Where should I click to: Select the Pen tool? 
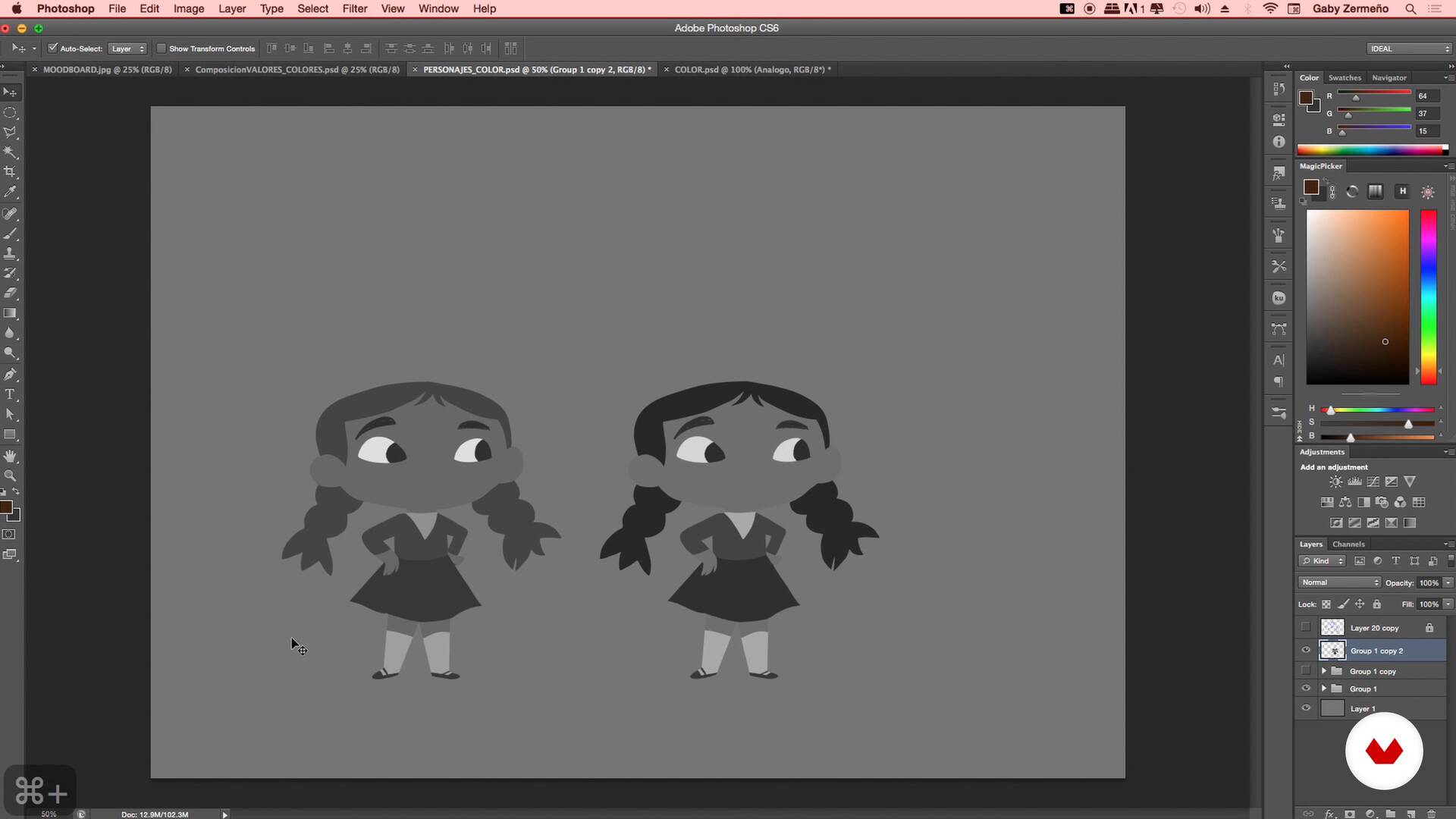11,375
